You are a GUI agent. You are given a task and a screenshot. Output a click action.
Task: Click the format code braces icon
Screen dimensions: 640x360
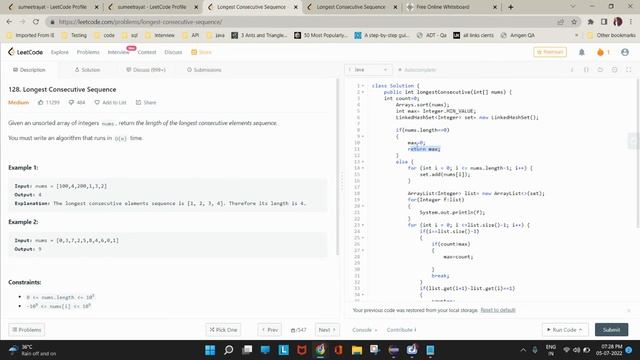586,70
